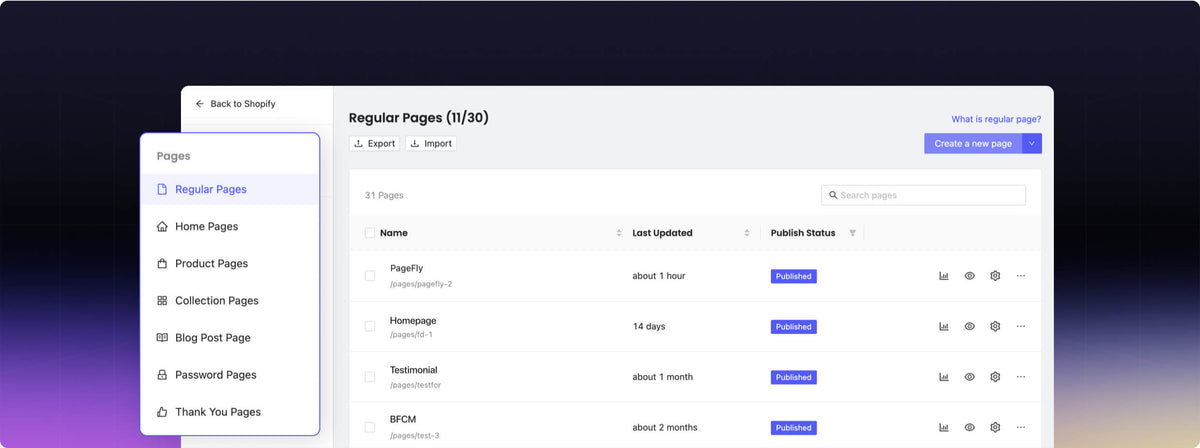Viewport: 1200px width, 448px height.
Task: Sort by Last Updated column arrows
Action: pyautogui.click(x=746, y=233)
